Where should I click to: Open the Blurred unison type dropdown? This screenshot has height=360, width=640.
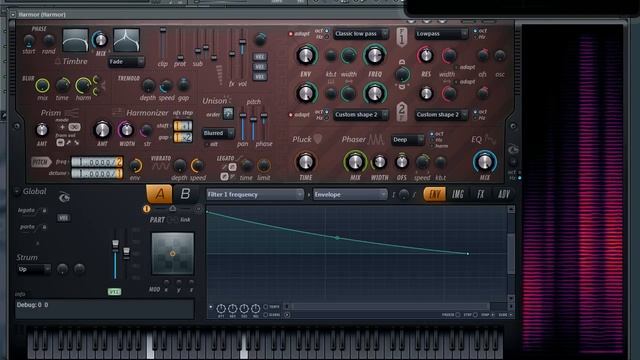218,133
